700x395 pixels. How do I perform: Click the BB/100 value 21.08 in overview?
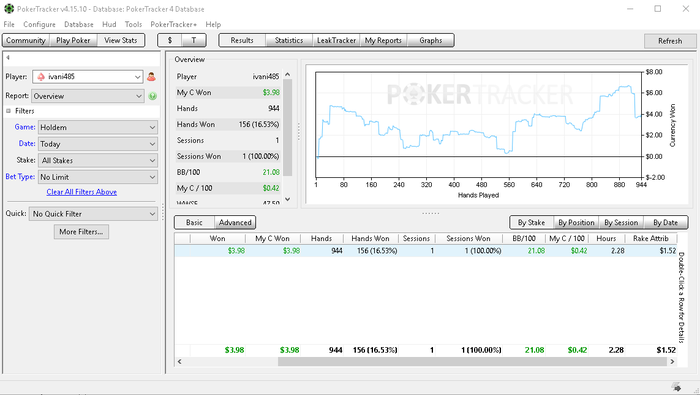coord(271,172)
